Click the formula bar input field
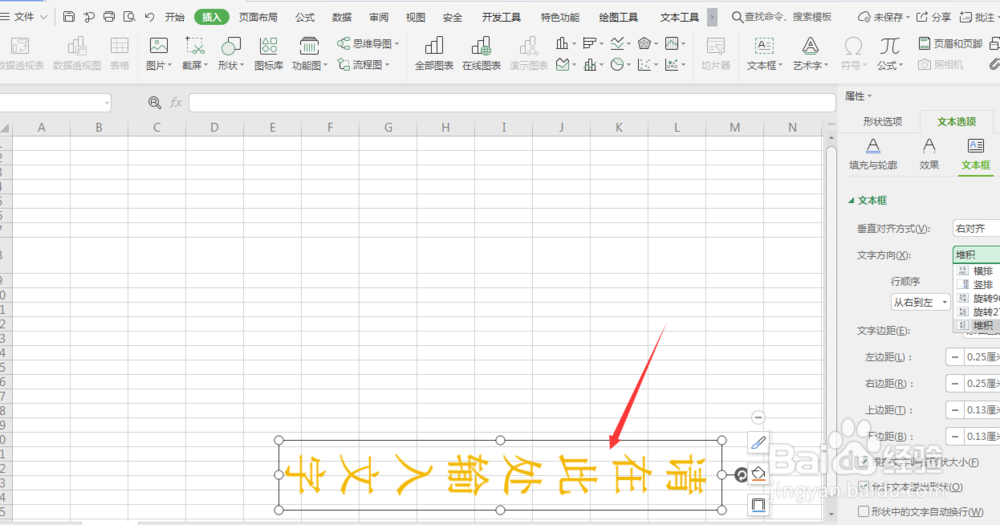Screen dimensions: 1000x525 coord(512,102)
